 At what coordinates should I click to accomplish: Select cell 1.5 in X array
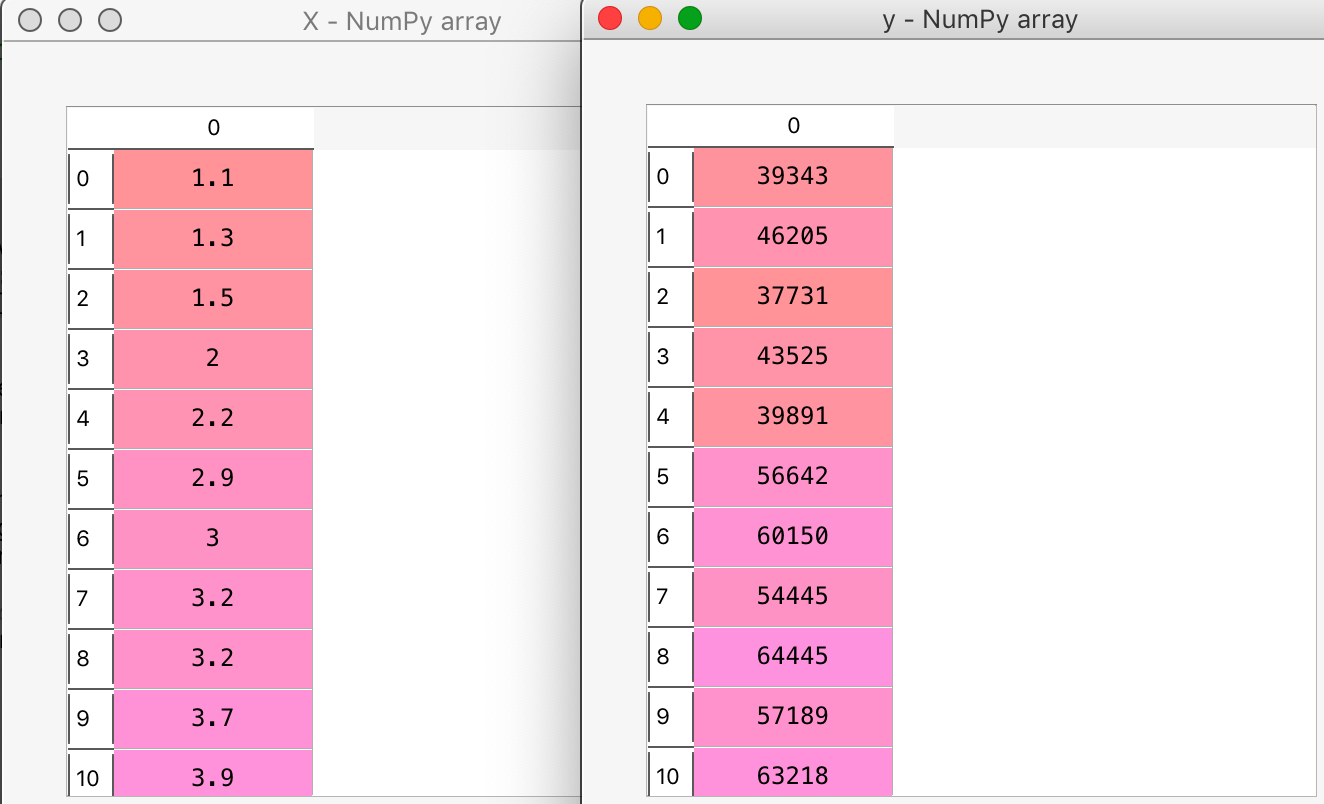point(213,299)
